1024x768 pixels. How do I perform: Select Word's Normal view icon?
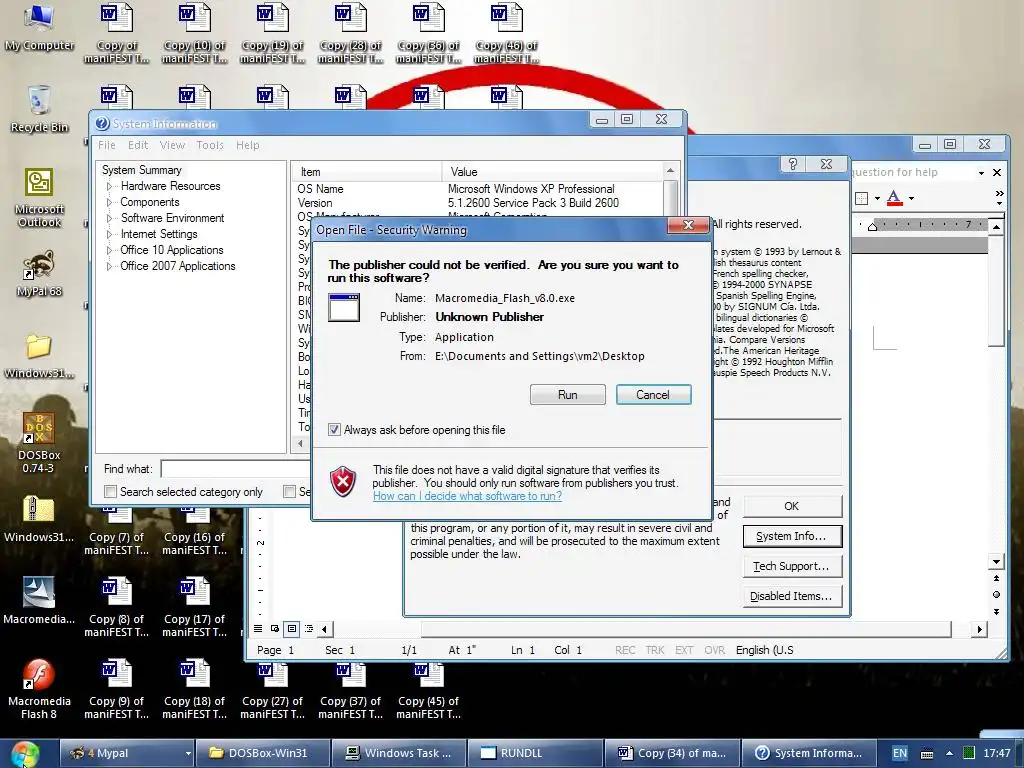coord(258,629)
